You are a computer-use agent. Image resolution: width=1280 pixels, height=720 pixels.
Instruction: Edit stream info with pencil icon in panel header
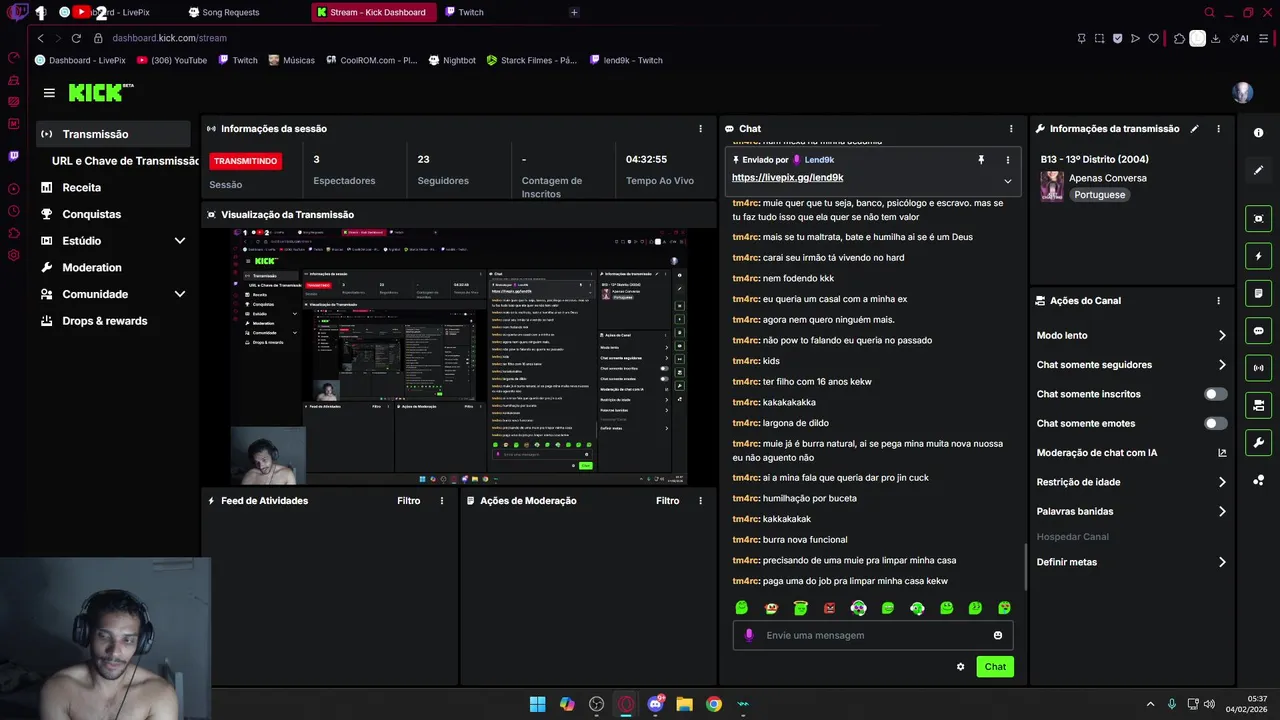click(x=1194, y=129)
